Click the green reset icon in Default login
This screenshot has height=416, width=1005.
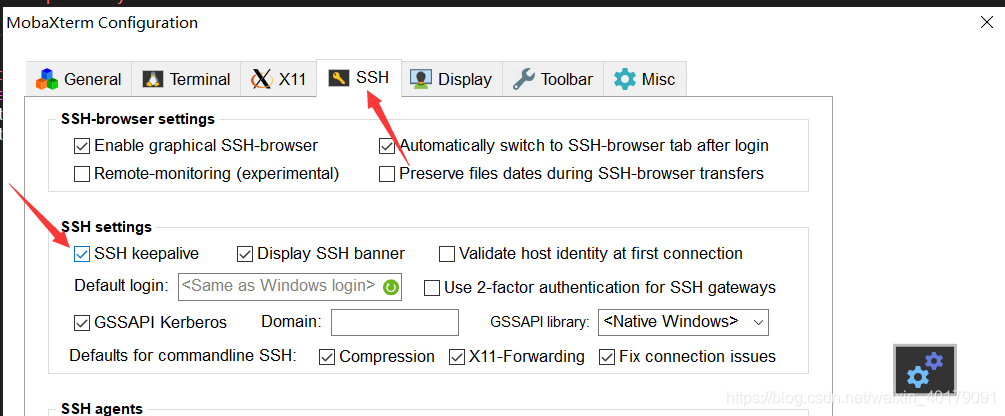coord(390,287)
